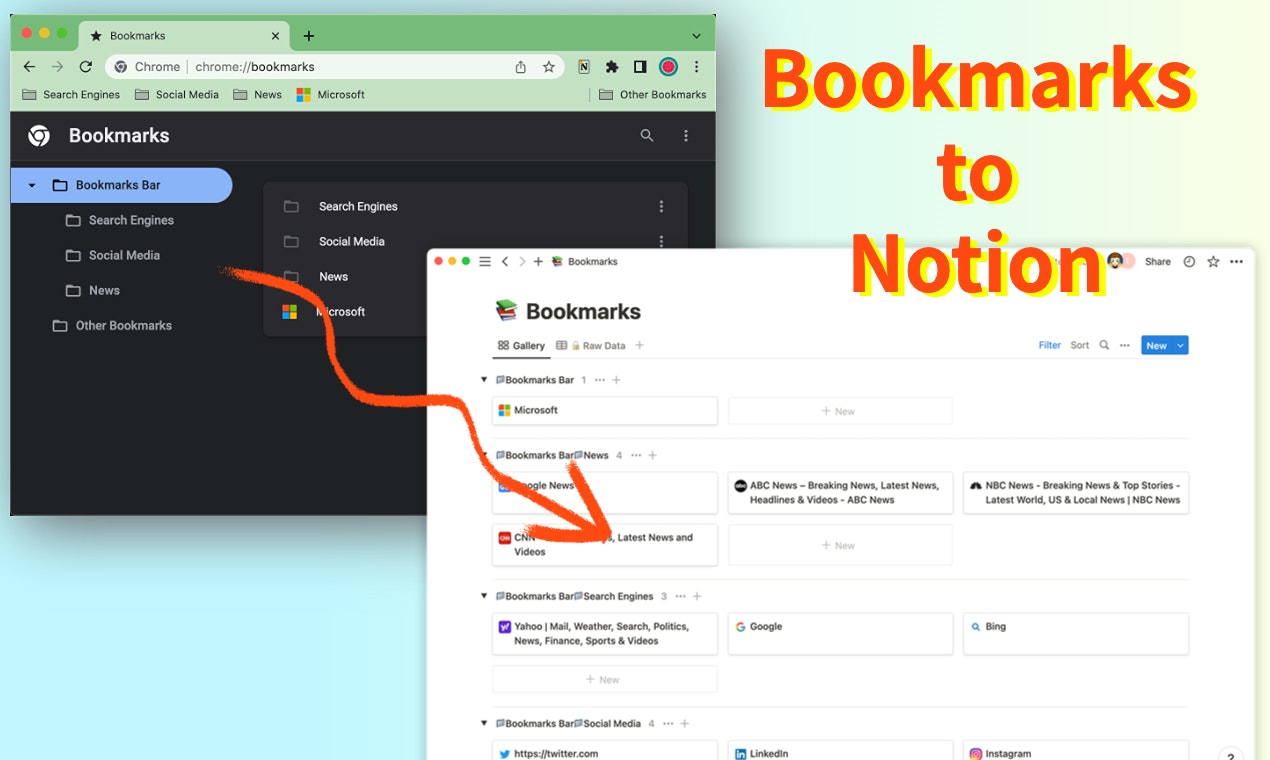The image size is (1270, 760).
Task: Open the ABC News card in Notion
Action: click(x=840, y=493)
